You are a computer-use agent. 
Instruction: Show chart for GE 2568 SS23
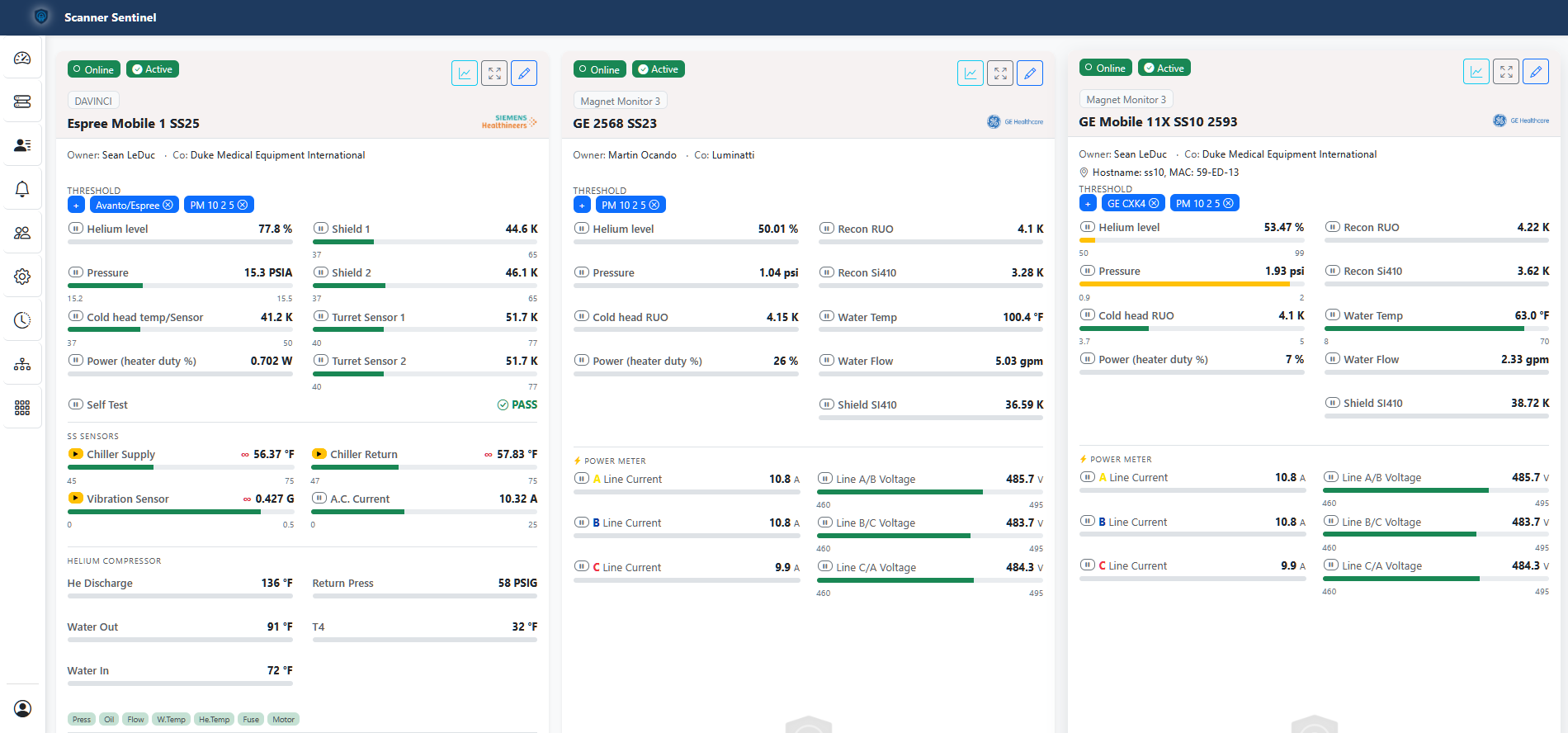[971, 73]
